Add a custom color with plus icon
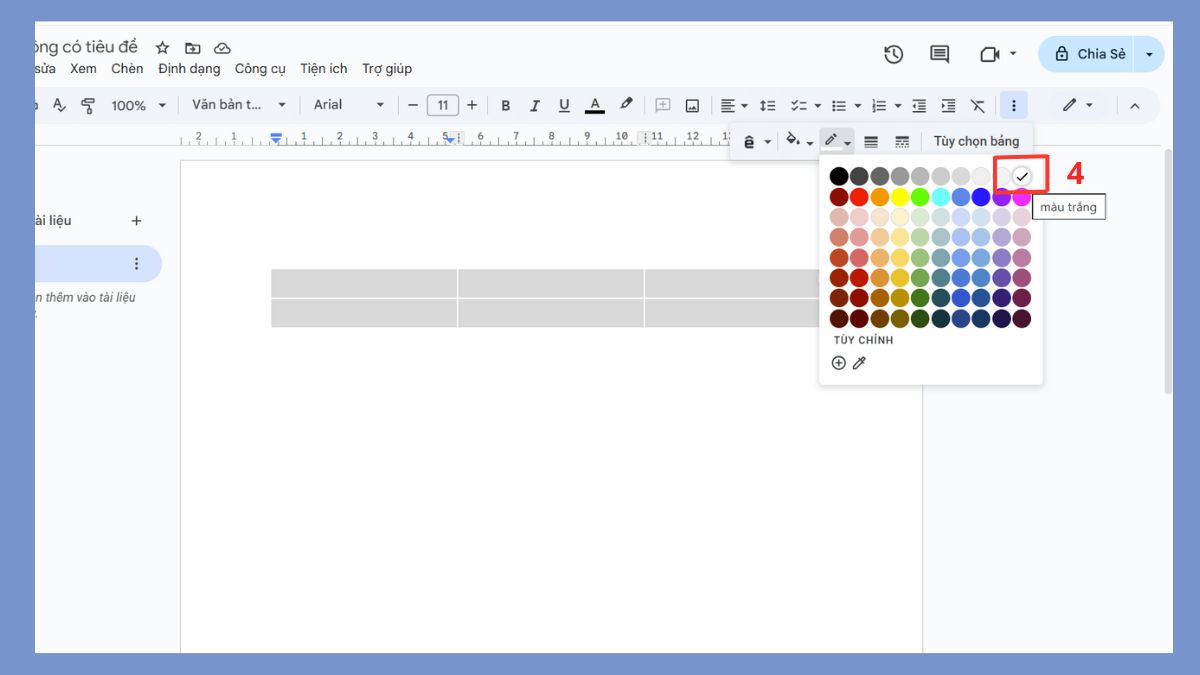Image resolution: width=1200 pixels, height=675 pixels. tap(839, 363)
